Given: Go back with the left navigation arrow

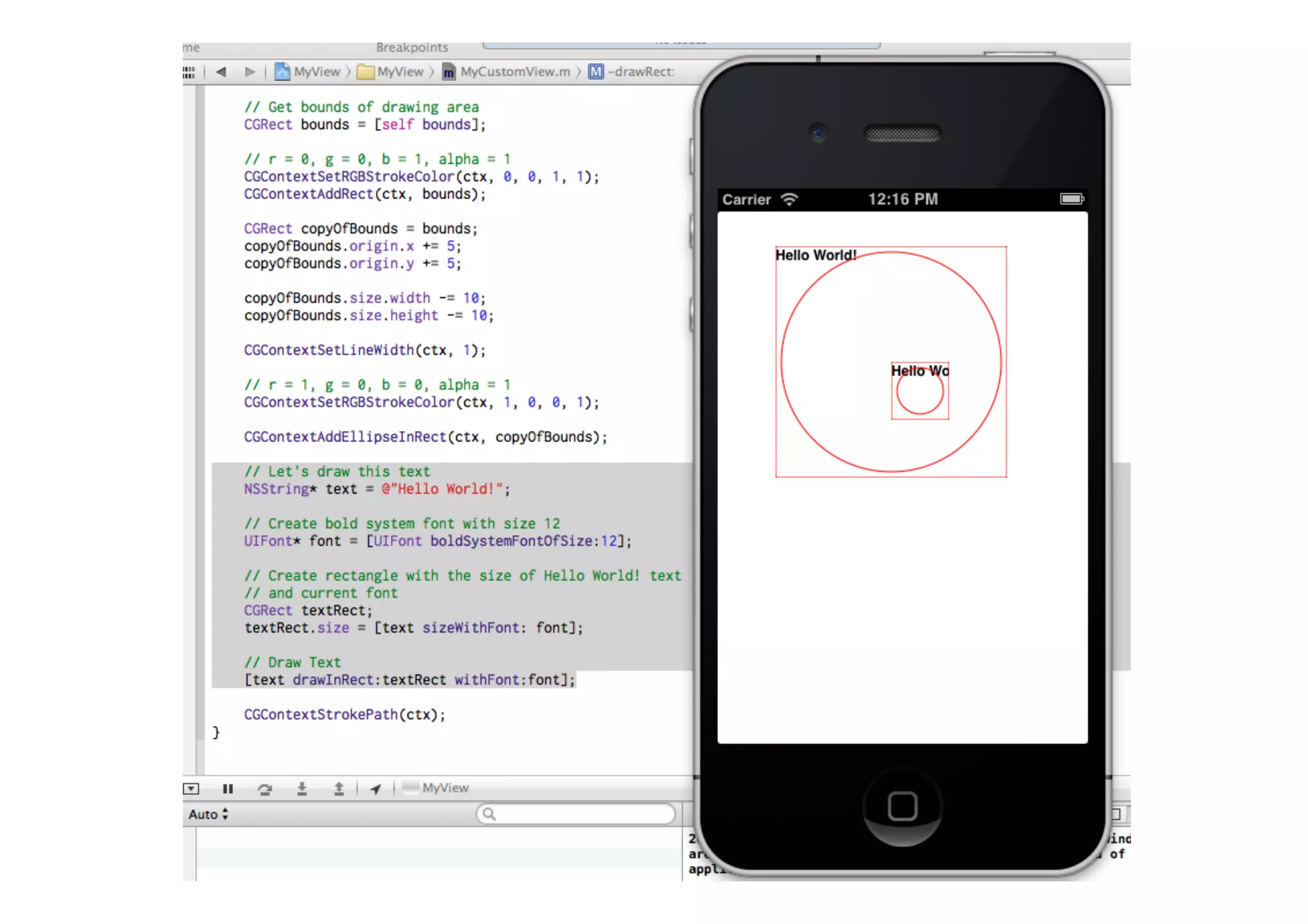Looking at the screenshot, I should pyautogui.click(x=221, y=72).
